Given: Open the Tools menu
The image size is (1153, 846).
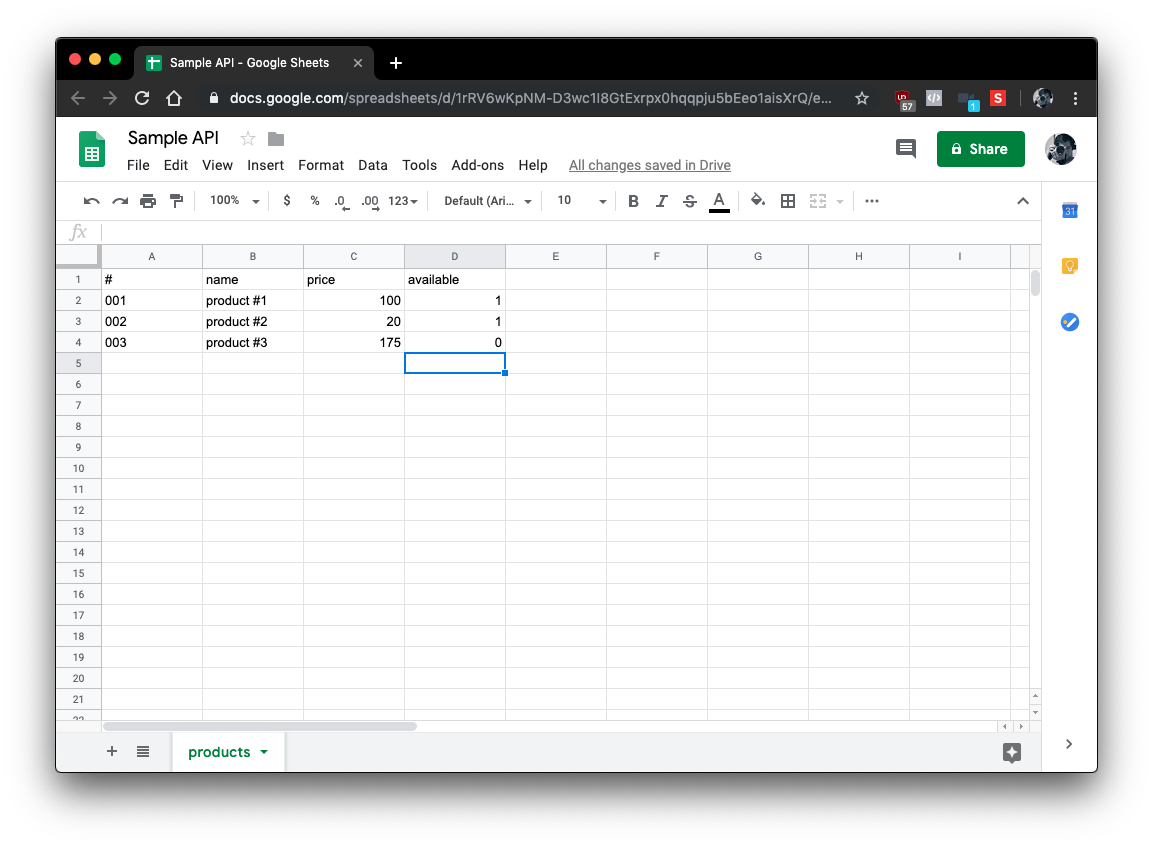Looking at the screenshot, I should pos(419,165).
